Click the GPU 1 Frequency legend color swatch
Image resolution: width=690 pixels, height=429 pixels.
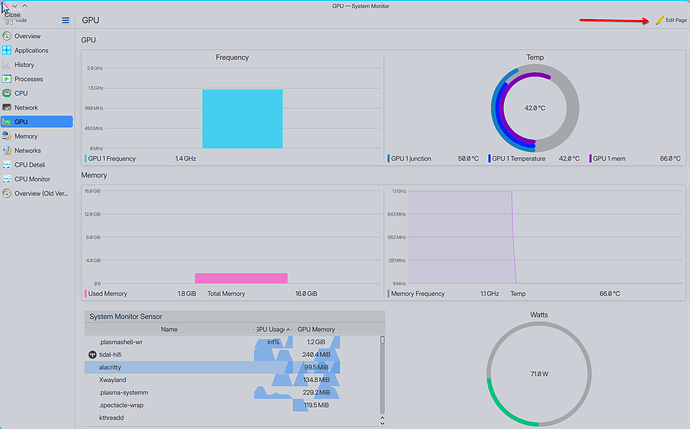(x=84, y=158)
